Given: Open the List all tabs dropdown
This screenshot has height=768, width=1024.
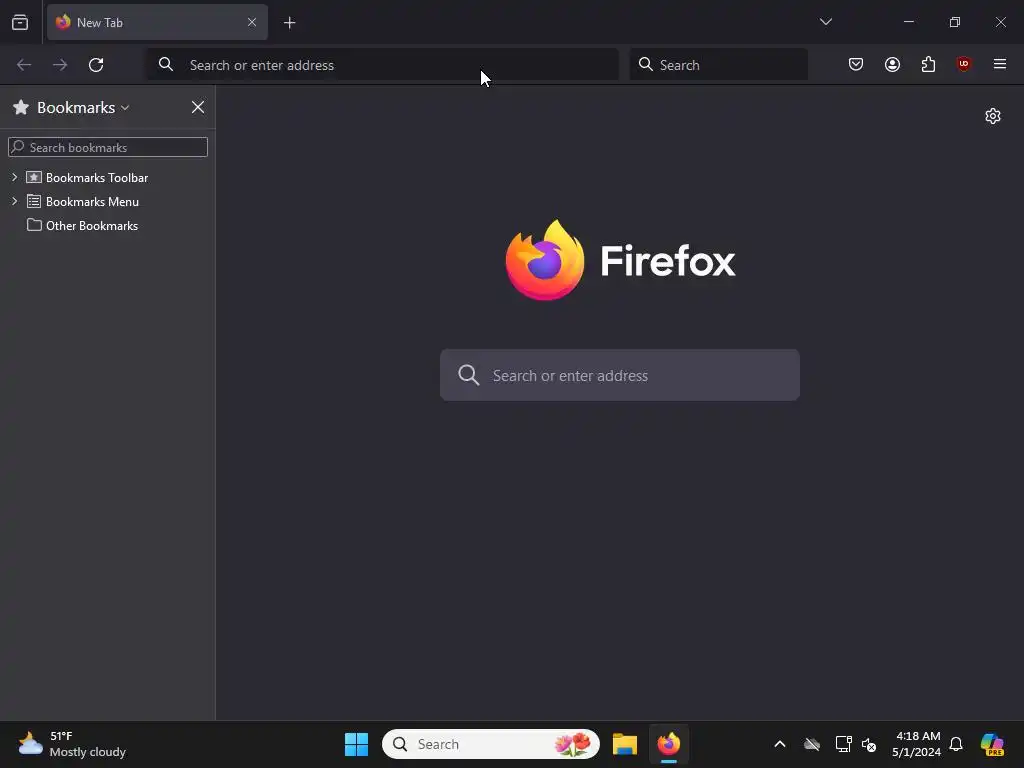Looking at the screenshot, I should pyautogui.click(x=825, y=22).
